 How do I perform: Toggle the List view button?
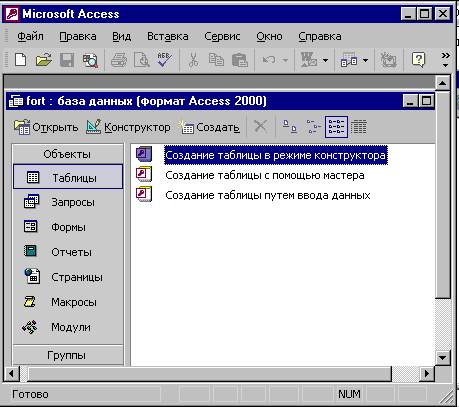(x=336, y=127)
